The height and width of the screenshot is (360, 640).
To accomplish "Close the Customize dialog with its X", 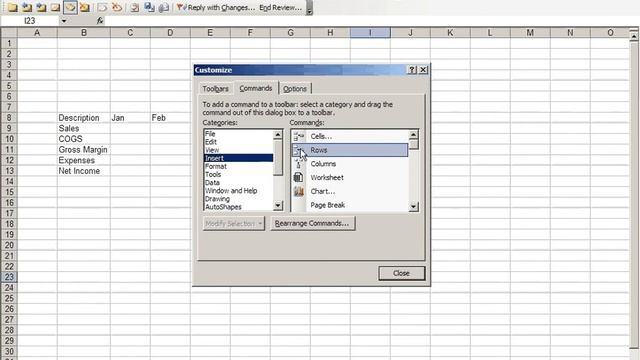I will click(423, 70).
